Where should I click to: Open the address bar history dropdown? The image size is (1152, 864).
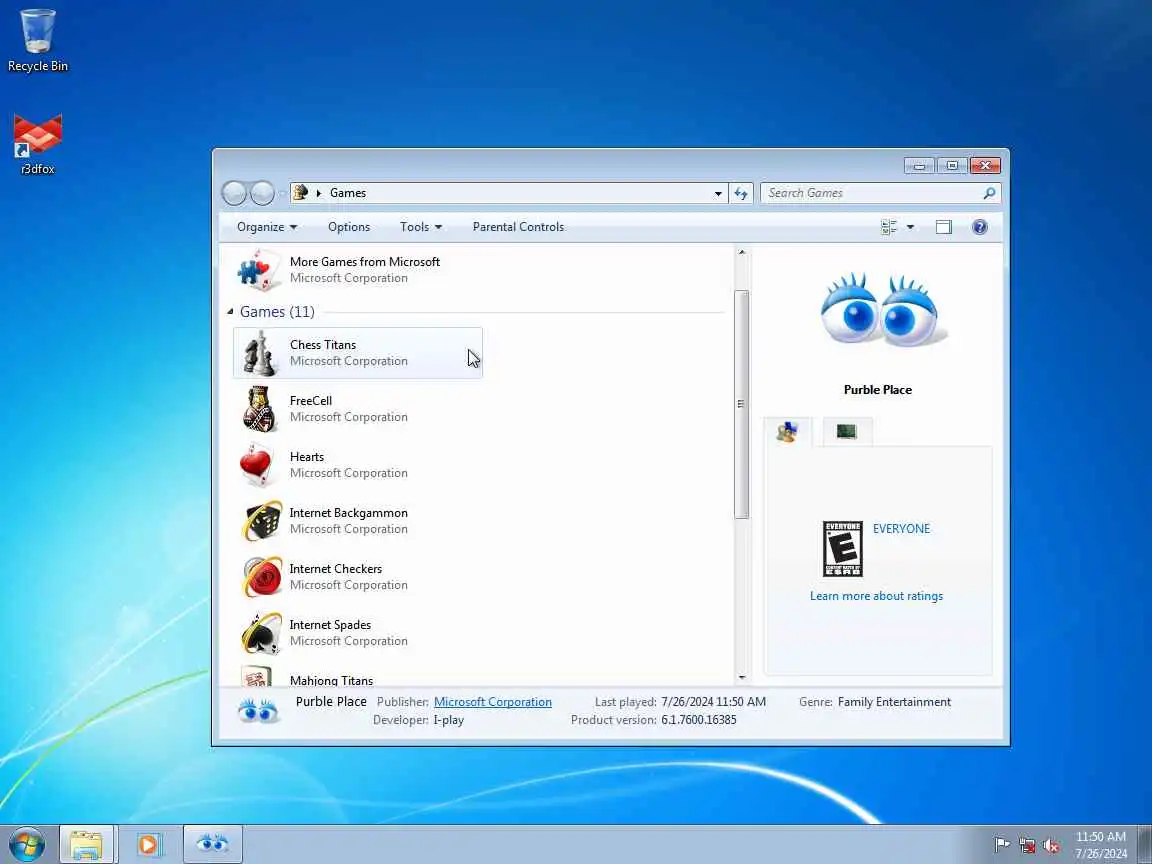pyautogui.click(x=718, y=193)
